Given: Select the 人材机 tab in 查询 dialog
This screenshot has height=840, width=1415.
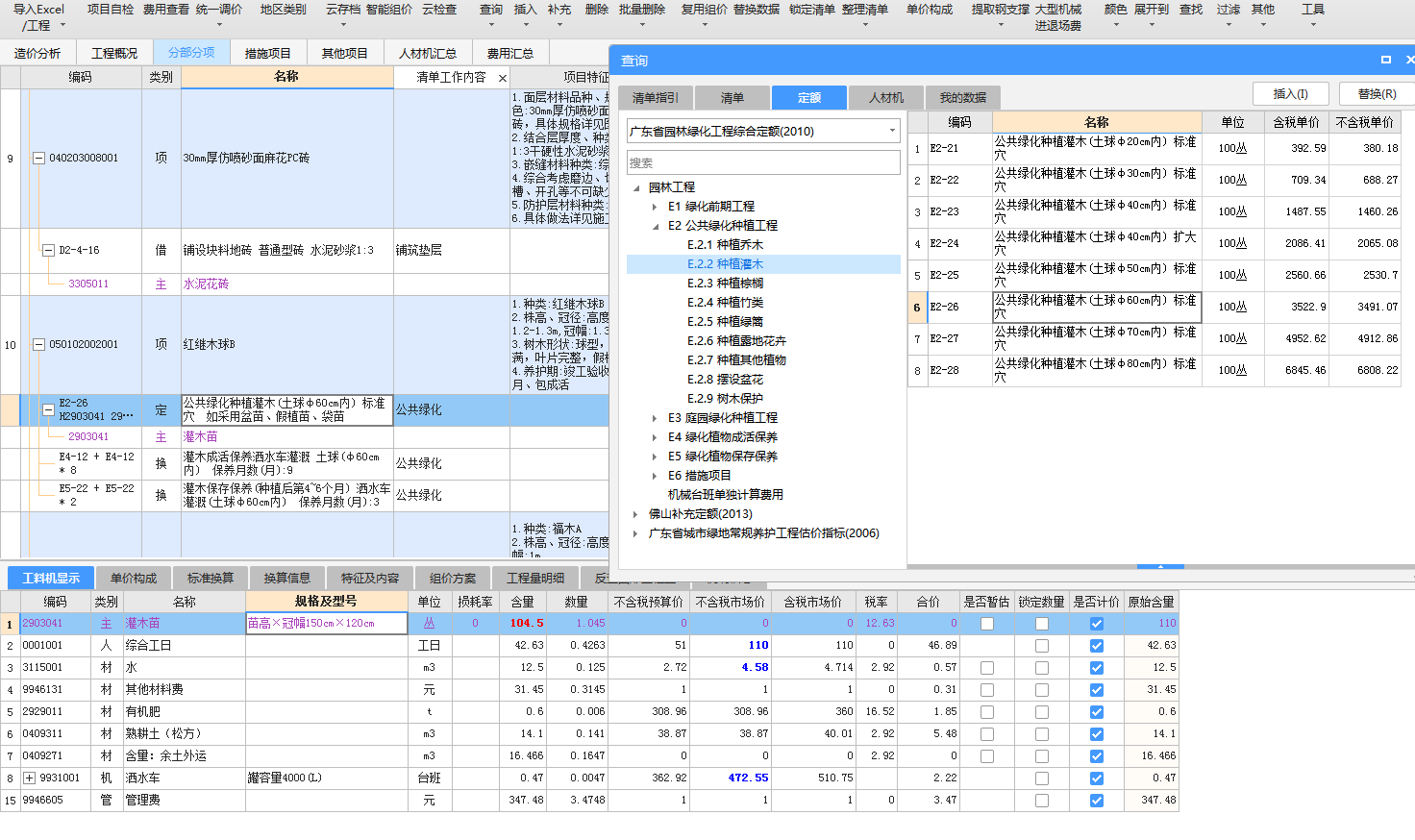Looking at the screenshot, I should tap(886, 97).
